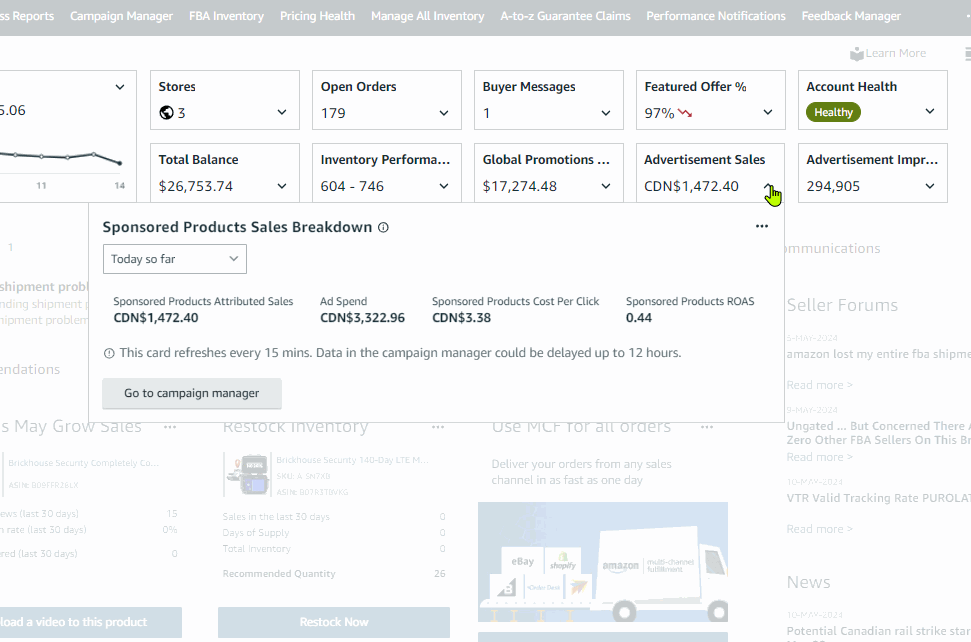This screenshot has height=642, width=971.
Task: Expand the Total Balance card
Action: tap(282, 186)
